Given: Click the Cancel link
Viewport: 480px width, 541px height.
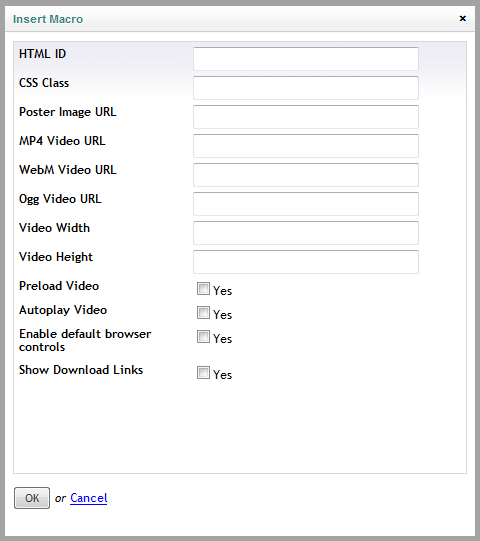Looking at the screenshot, I should pos(89,498).
